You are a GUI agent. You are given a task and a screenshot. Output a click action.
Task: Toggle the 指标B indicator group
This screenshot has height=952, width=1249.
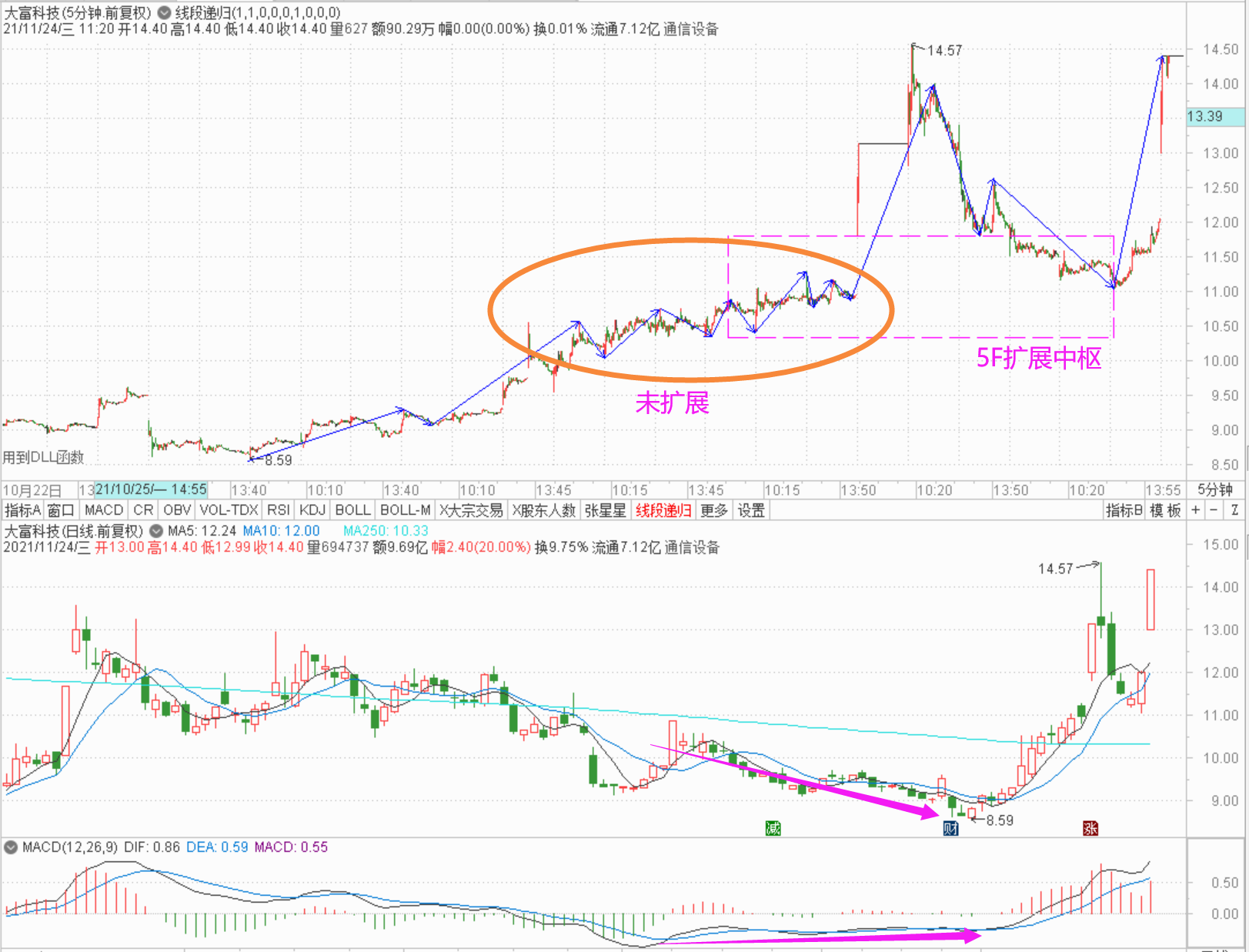pyautogui.click(x=1124, y=510)
